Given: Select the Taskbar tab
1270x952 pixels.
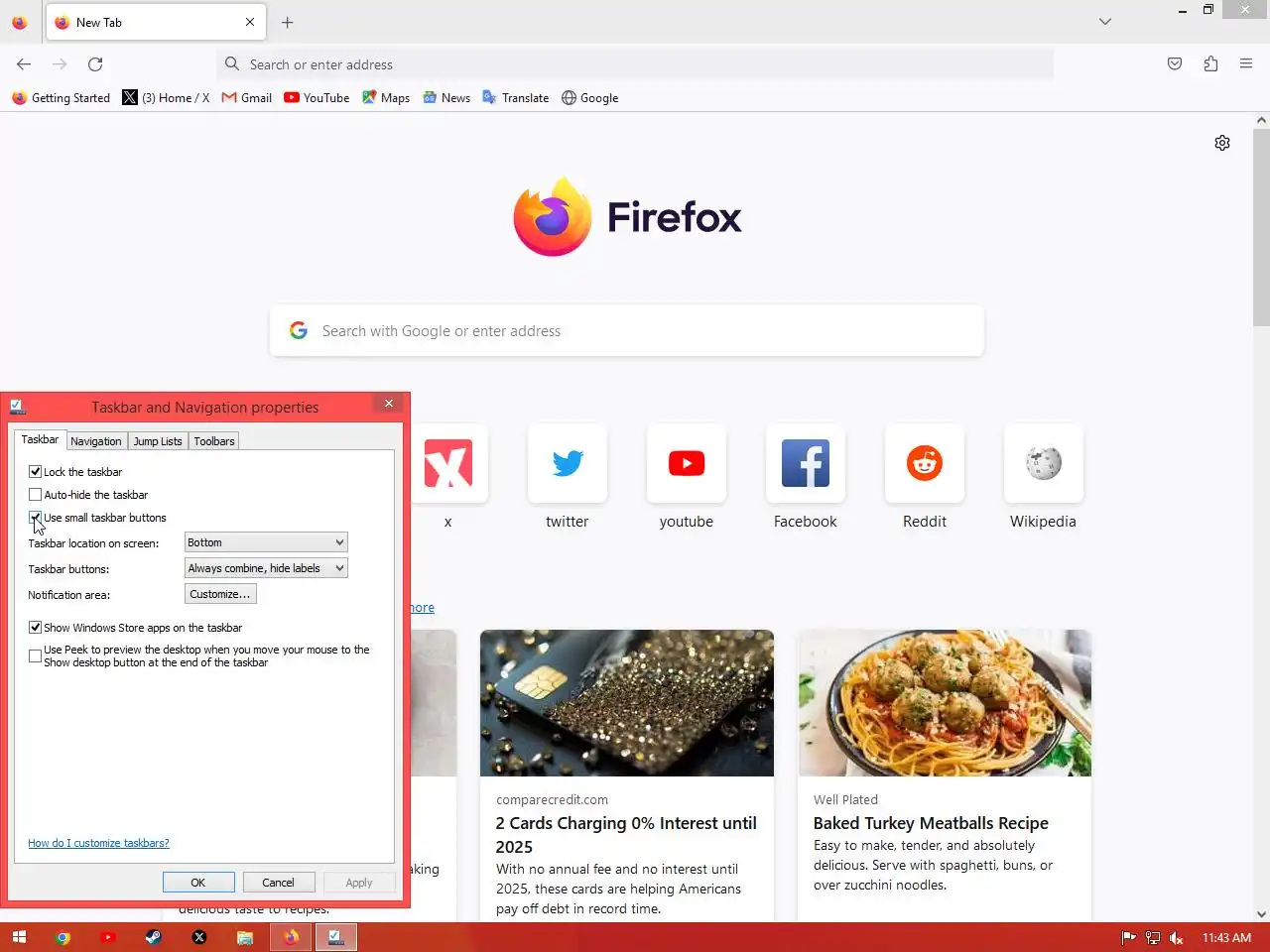Looking at the screenshot, I should click(x=40, y=439).
